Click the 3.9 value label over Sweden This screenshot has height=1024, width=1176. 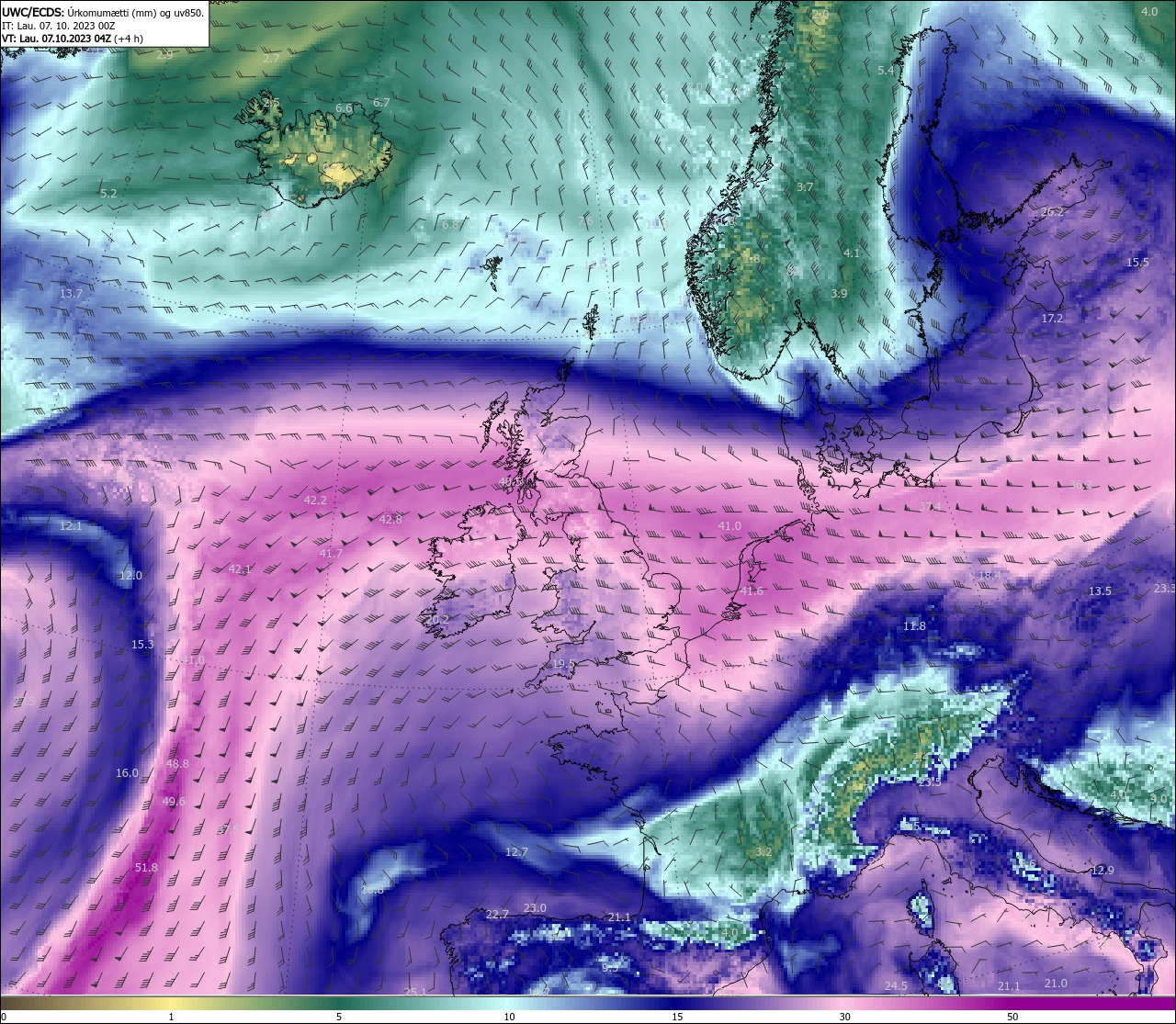839,293
